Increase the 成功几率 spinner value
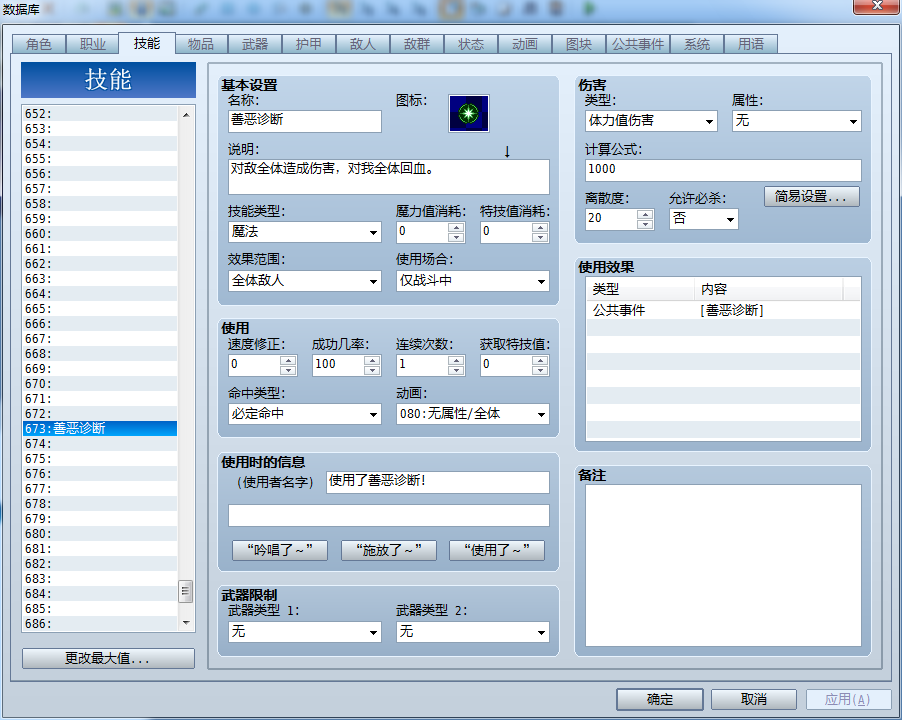Image resolution: width=902 pixels, height=720 pixels. click(372, 360)
